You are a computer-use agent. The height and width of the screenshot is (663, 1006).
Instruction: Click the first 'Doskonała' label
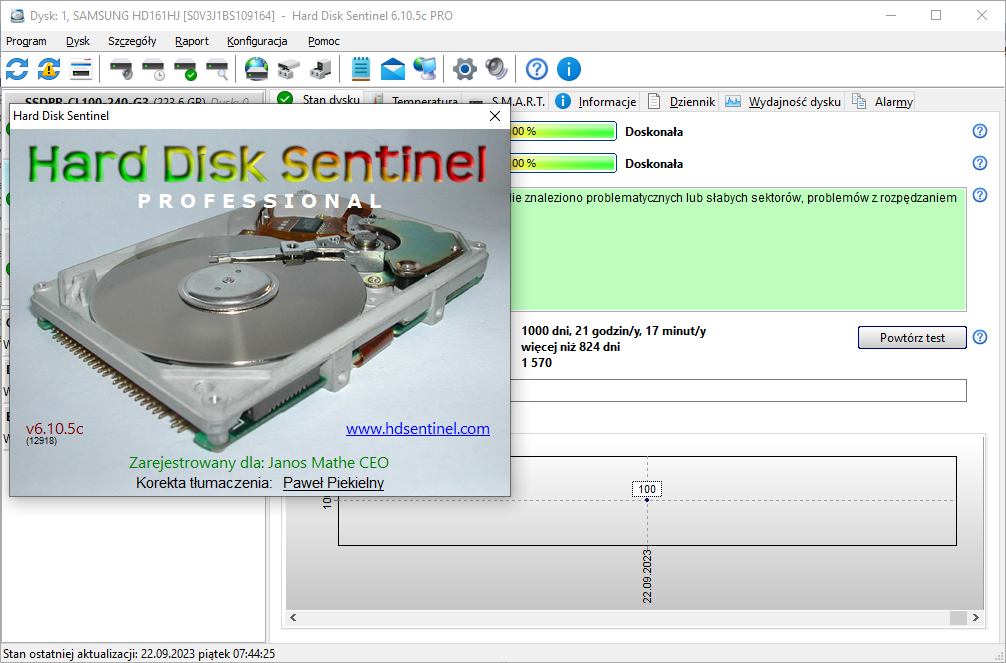(x=654, y=132)
